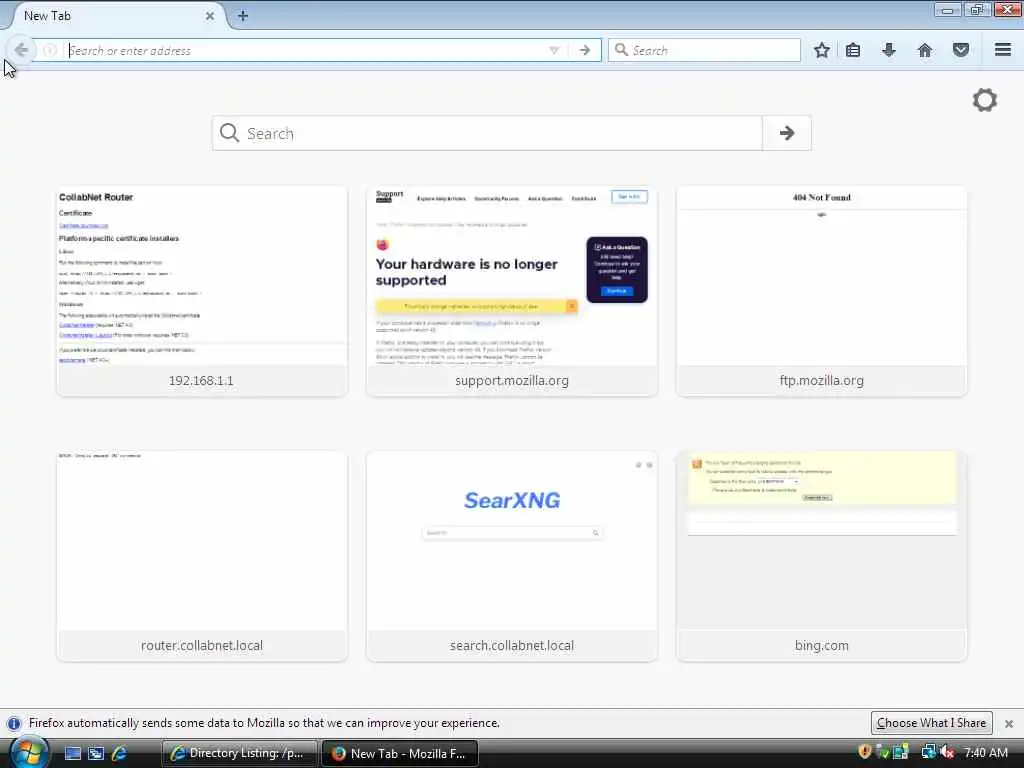Open the Downloads arrow icon
The height and width of the screenshot is (768, 1024).
pyautogui.click(x=889, y=50)
